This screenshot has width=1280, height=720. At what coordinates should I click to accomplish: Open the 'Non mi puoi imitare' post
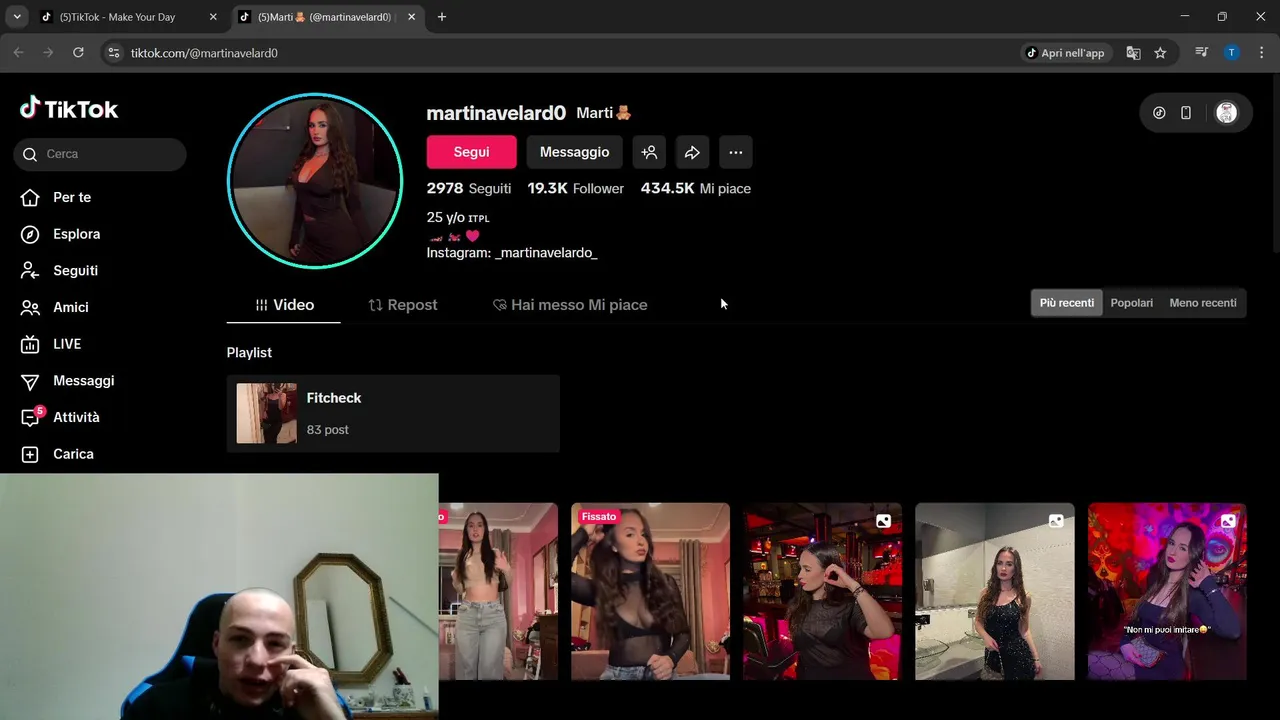point(1167,591)
